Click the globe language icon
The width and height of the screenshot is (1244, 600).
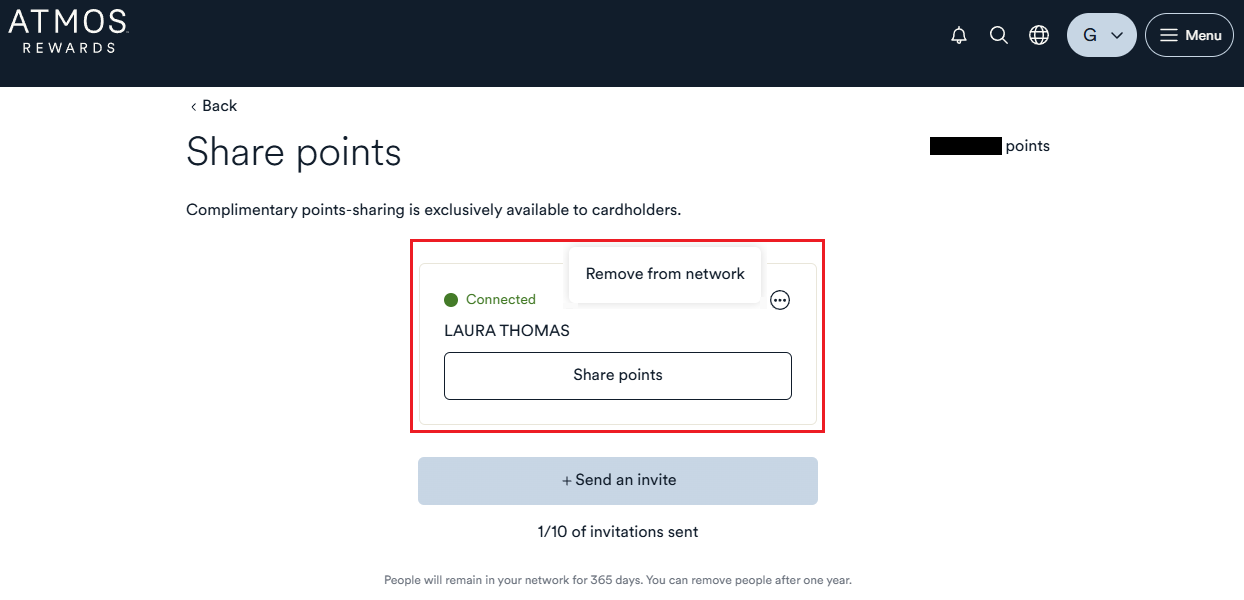(1039, 36)
